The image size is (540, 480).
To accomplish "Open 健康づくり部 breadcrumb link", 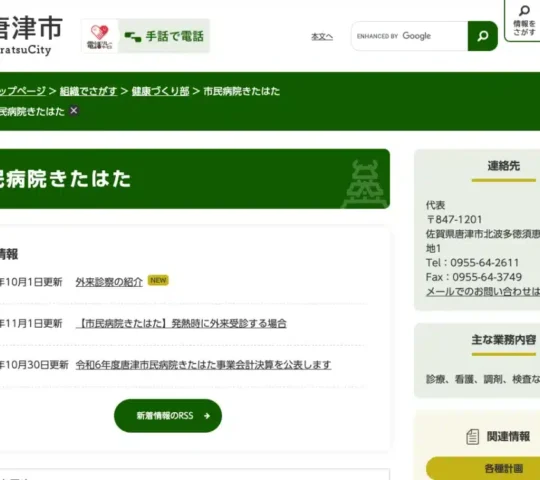I will 160,91.
